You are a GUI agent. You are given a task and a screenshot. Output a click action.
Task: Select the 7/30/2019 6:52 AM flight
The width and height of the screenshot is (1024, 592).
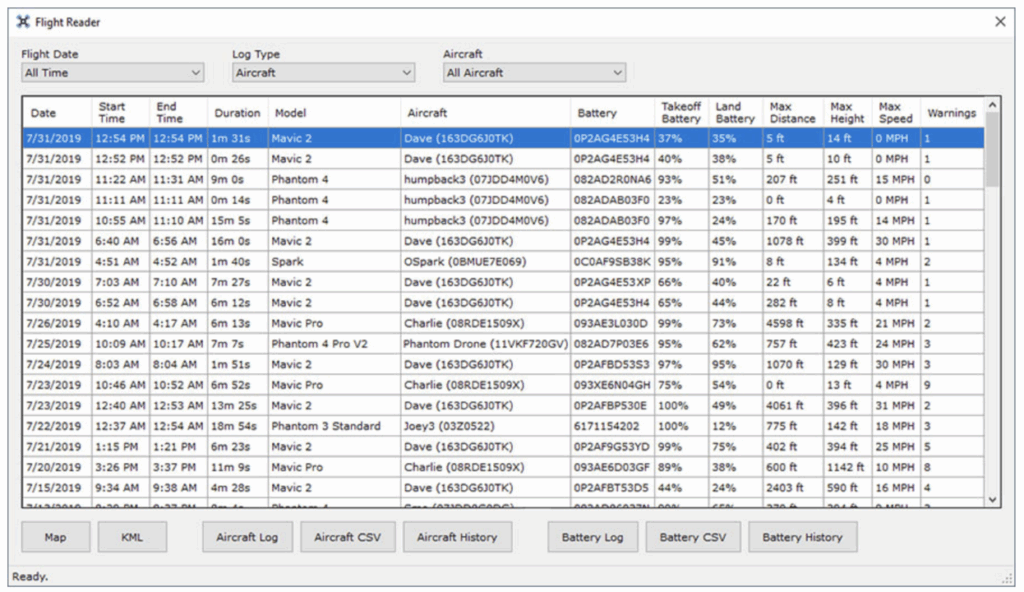click(x=504, y=303)
